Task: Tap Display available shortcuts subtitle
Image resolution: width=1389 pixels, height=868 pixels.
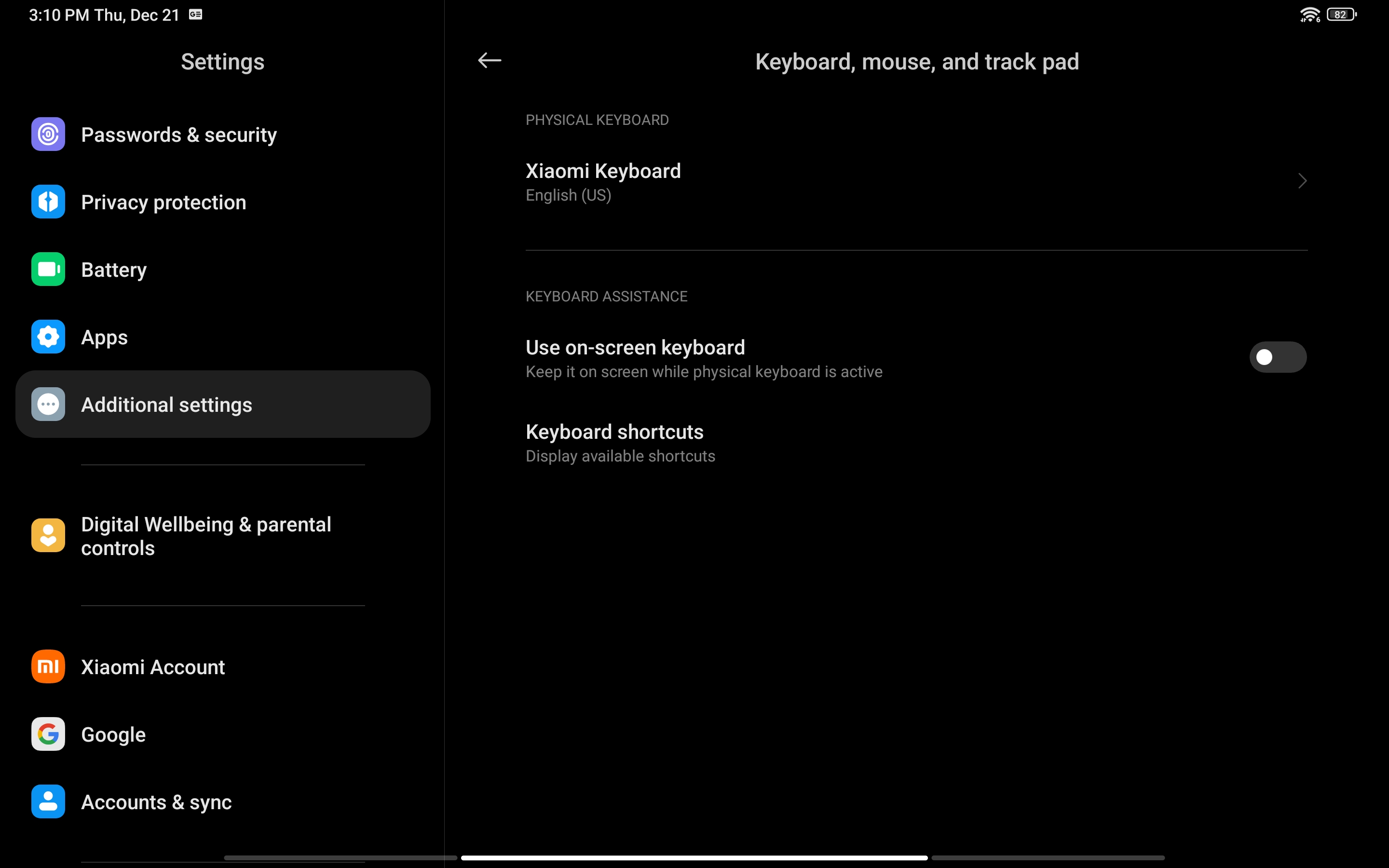Action: (620, 456)
